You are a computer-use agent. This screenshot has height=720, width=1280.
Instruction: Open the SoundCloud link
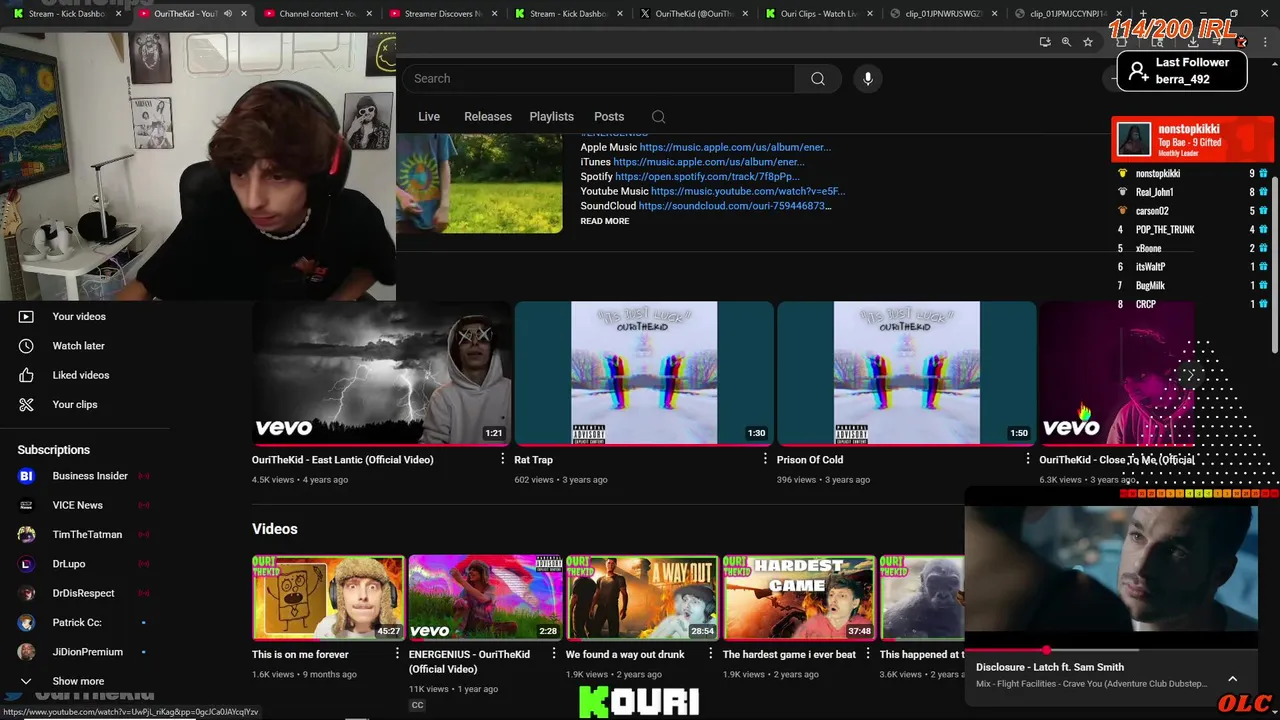click(735, 206)
